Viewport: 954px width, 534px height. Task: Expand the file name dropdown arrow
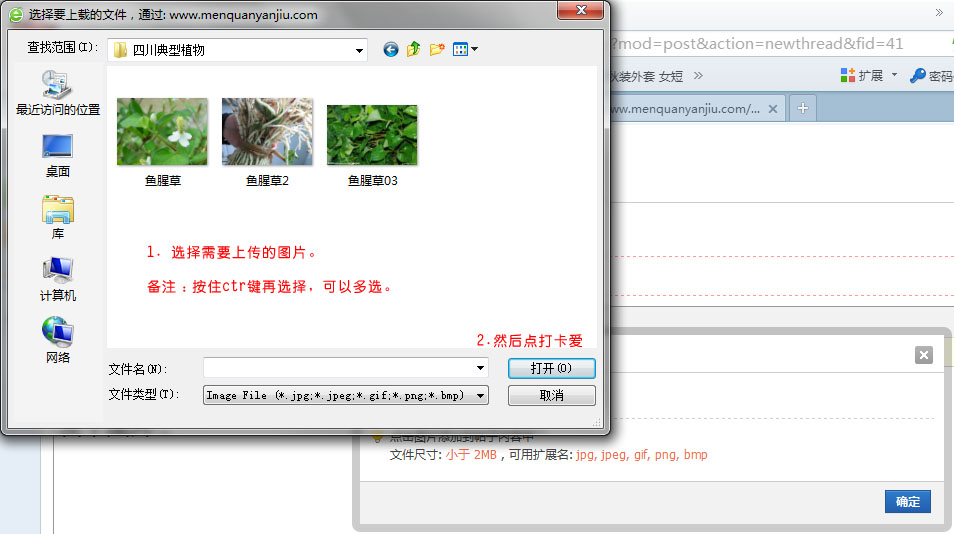(x=481, y=368)
